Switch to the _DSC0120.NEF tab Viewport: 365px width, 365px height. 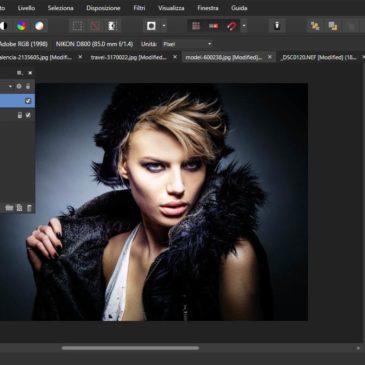coord(318,57)
